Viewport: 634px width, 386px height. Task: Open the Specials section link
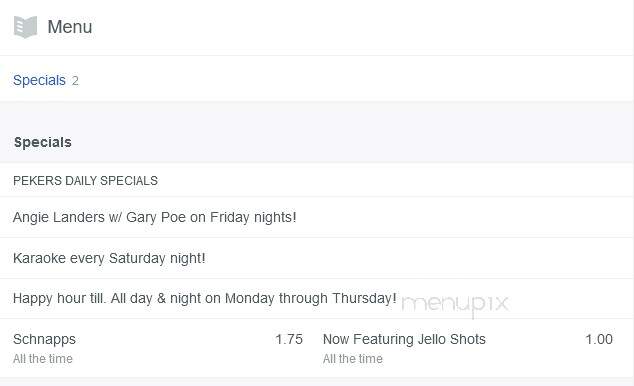[39, 80]
